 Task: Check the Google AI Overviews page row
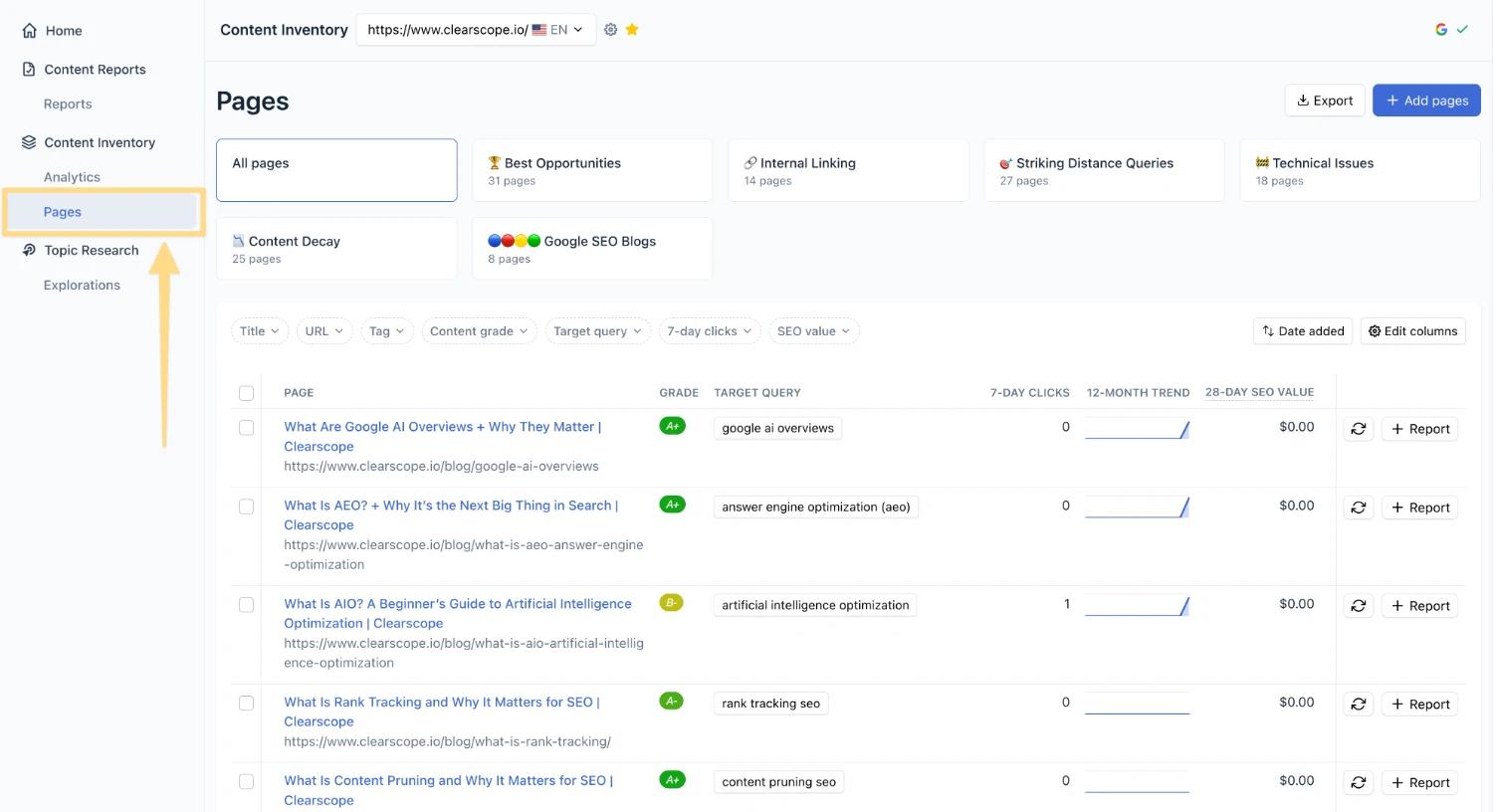point(246,428)
